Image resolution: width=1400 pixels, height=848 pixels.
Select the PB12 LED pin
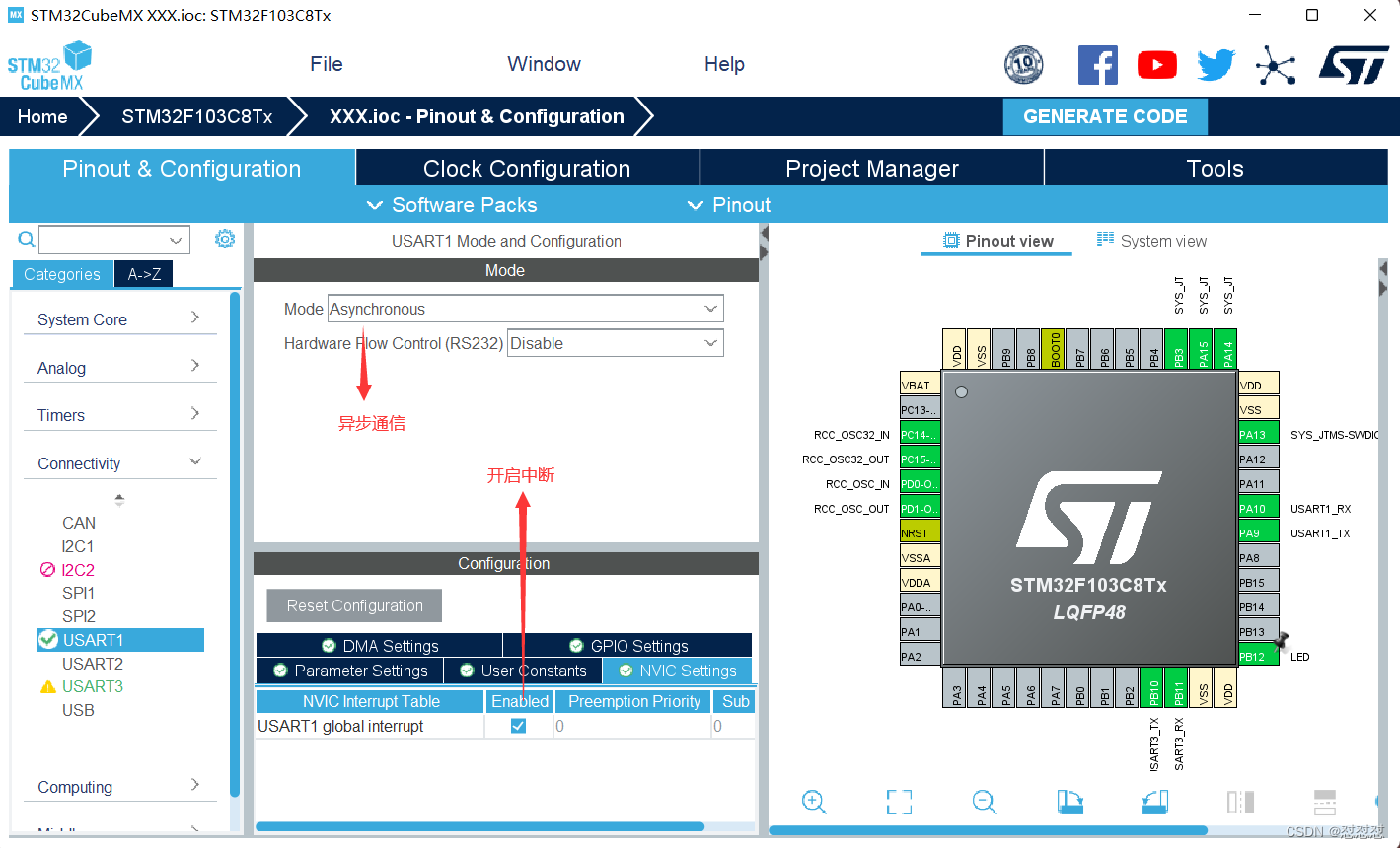(1259, 657)
